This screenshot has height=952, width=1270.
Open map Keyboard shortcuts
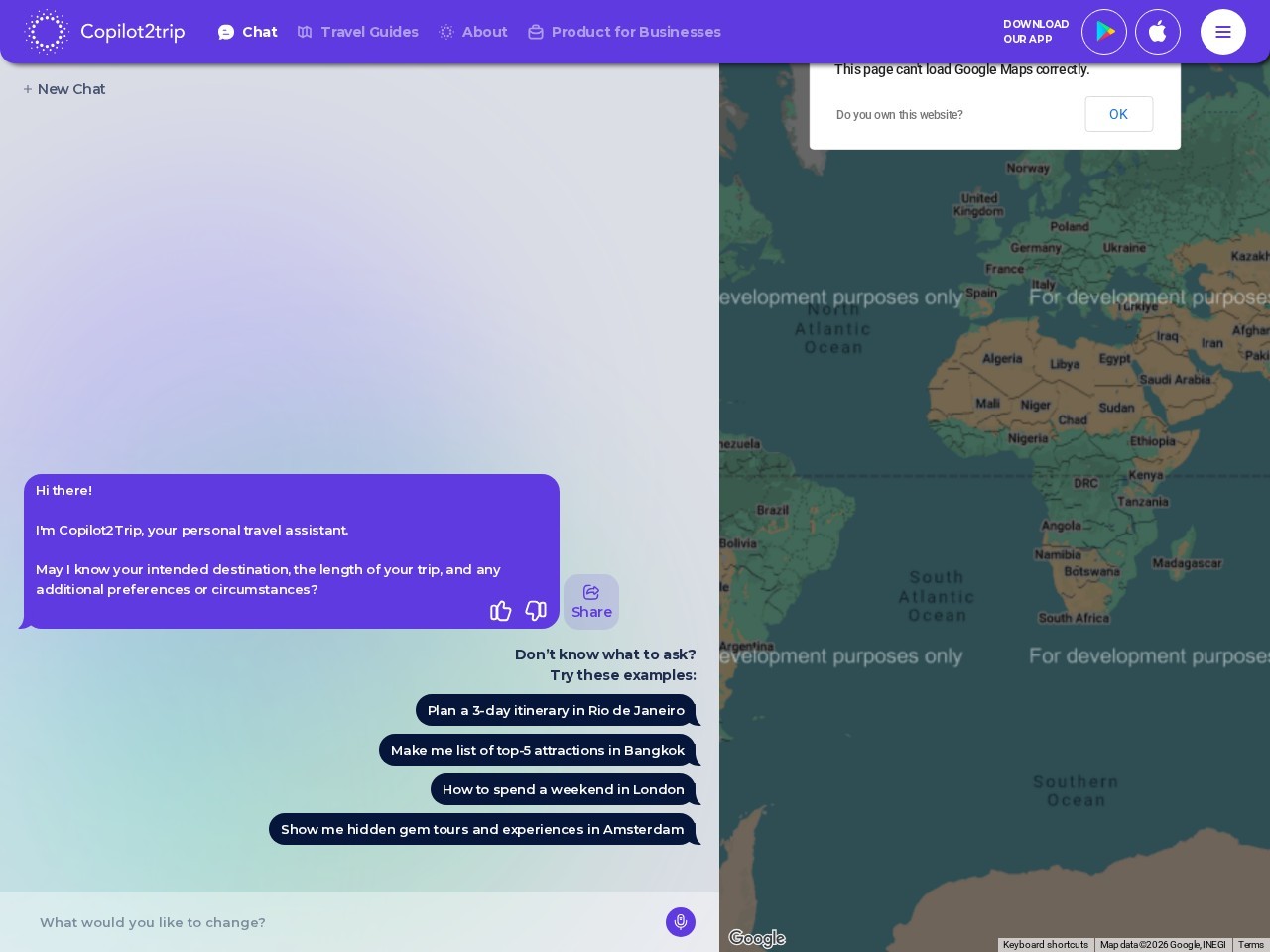point(1046,945)
